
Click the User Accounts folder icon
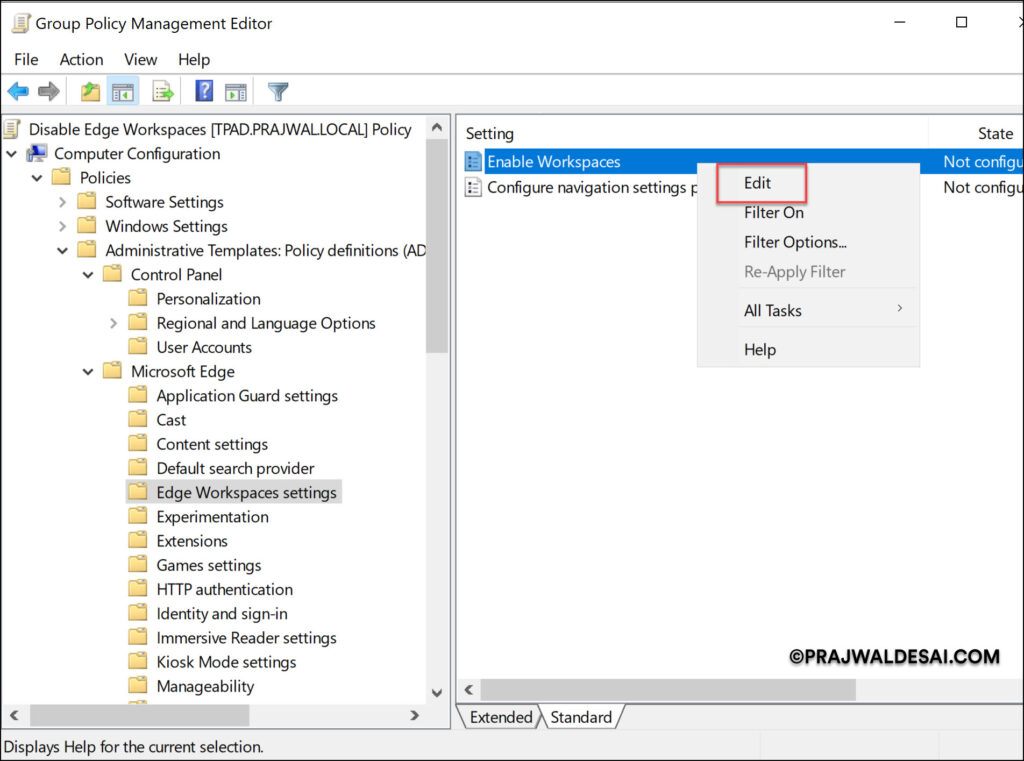click(x=138, y=346)
